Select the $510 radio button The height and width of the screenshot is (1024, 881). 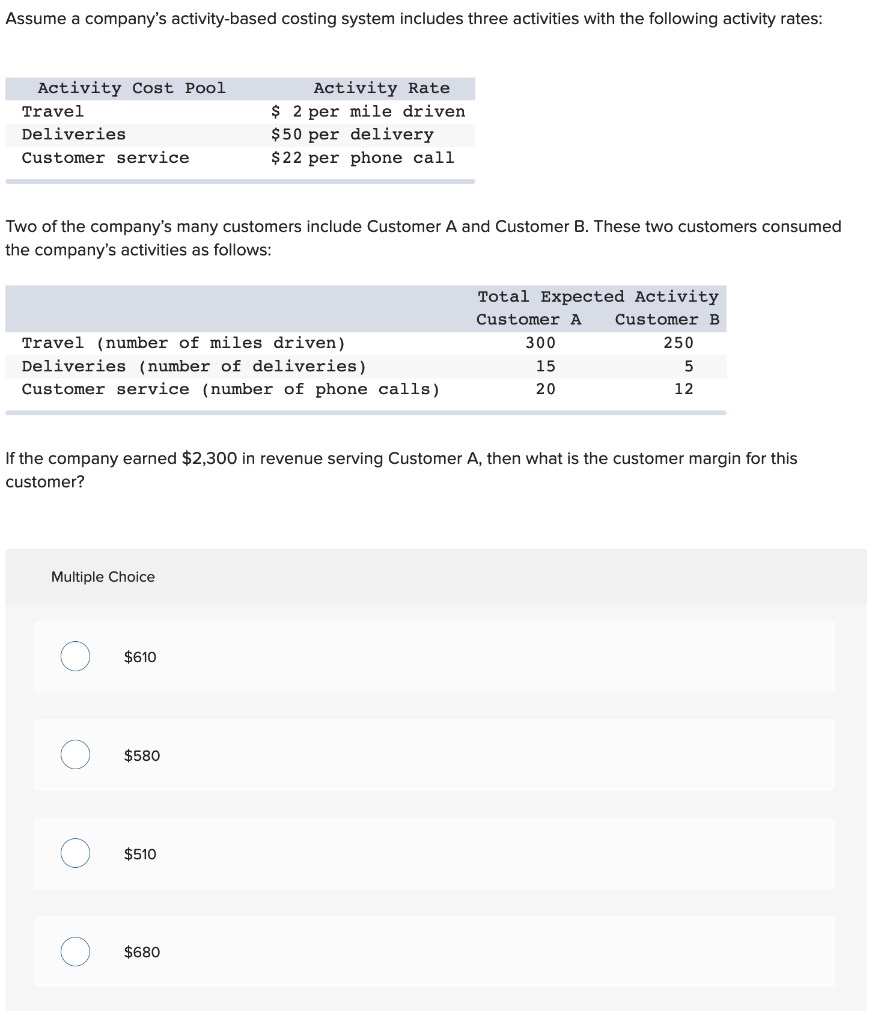tap(74, 853)
